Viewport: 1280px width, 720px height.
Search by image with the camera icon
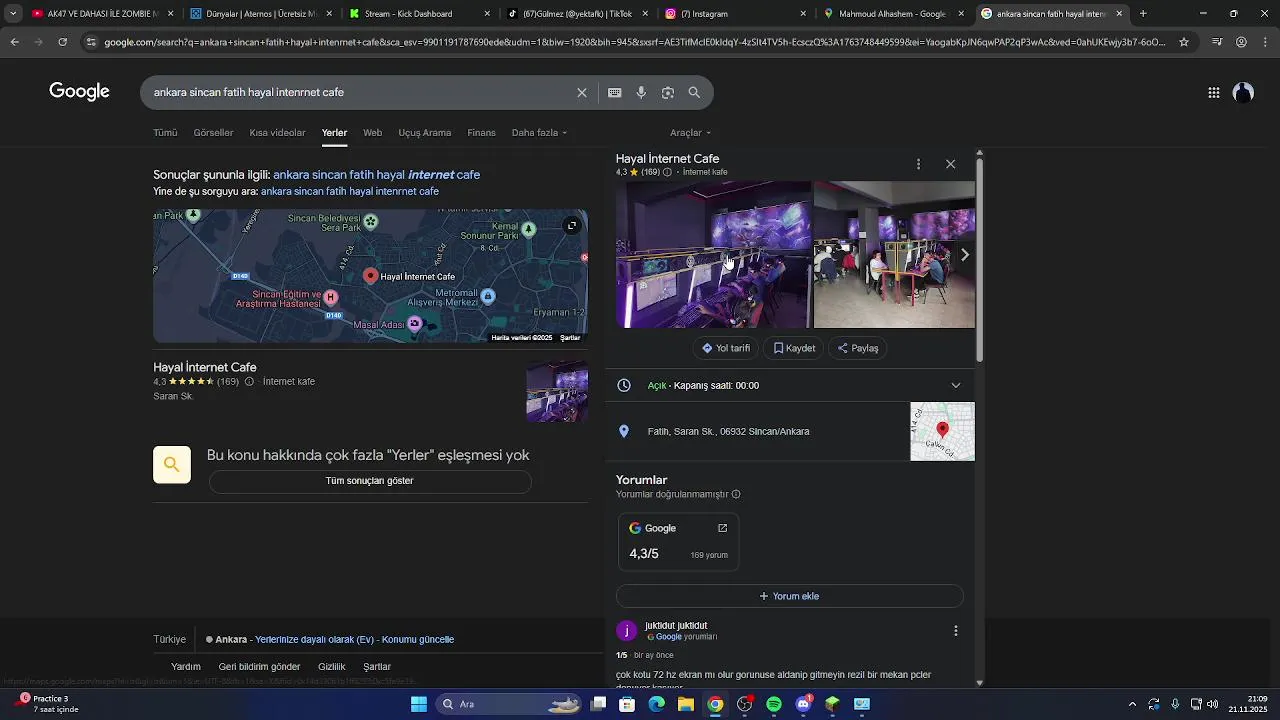[x=668, y=93]
